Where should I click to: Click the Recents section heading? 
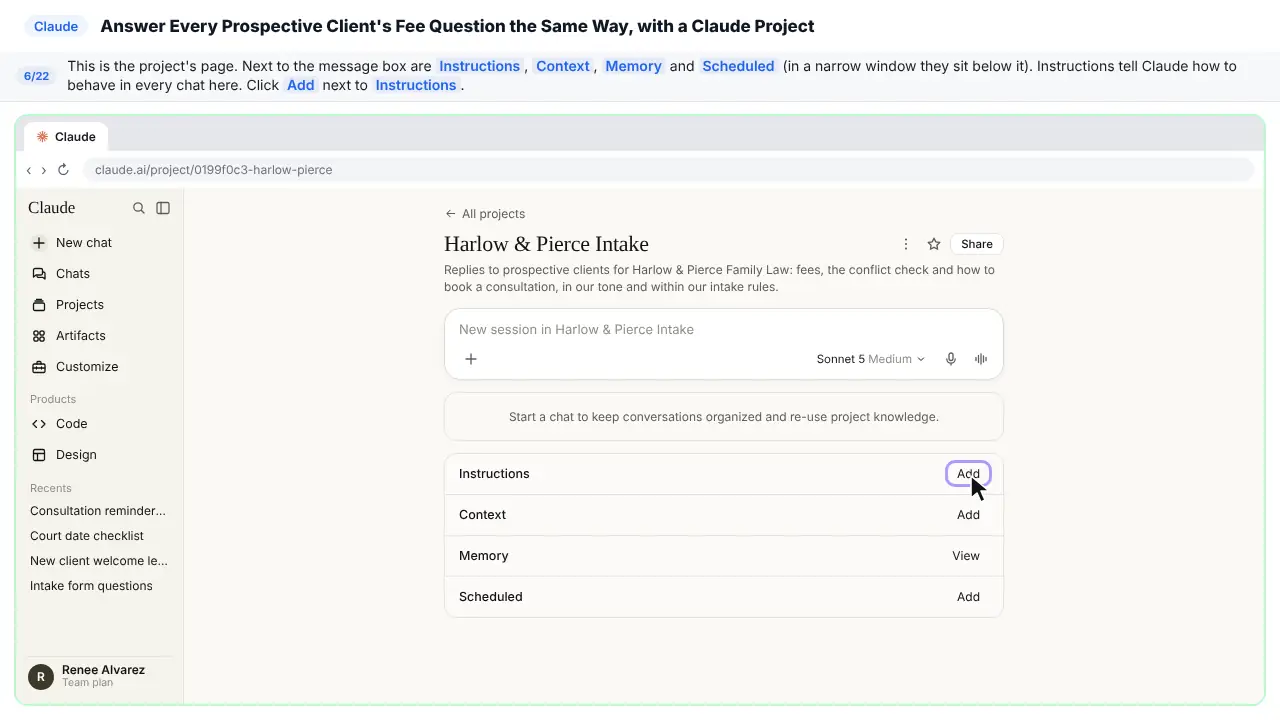(51, 488)
